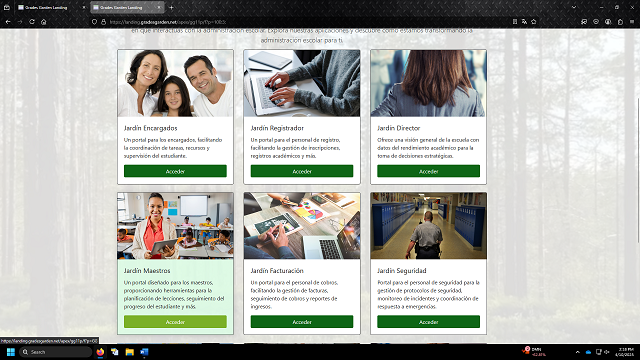The image size is (640, 360).
Task: Switch to the first Grades Garden Landing tab
Action: pyautogui.click(x=51, y=7)
